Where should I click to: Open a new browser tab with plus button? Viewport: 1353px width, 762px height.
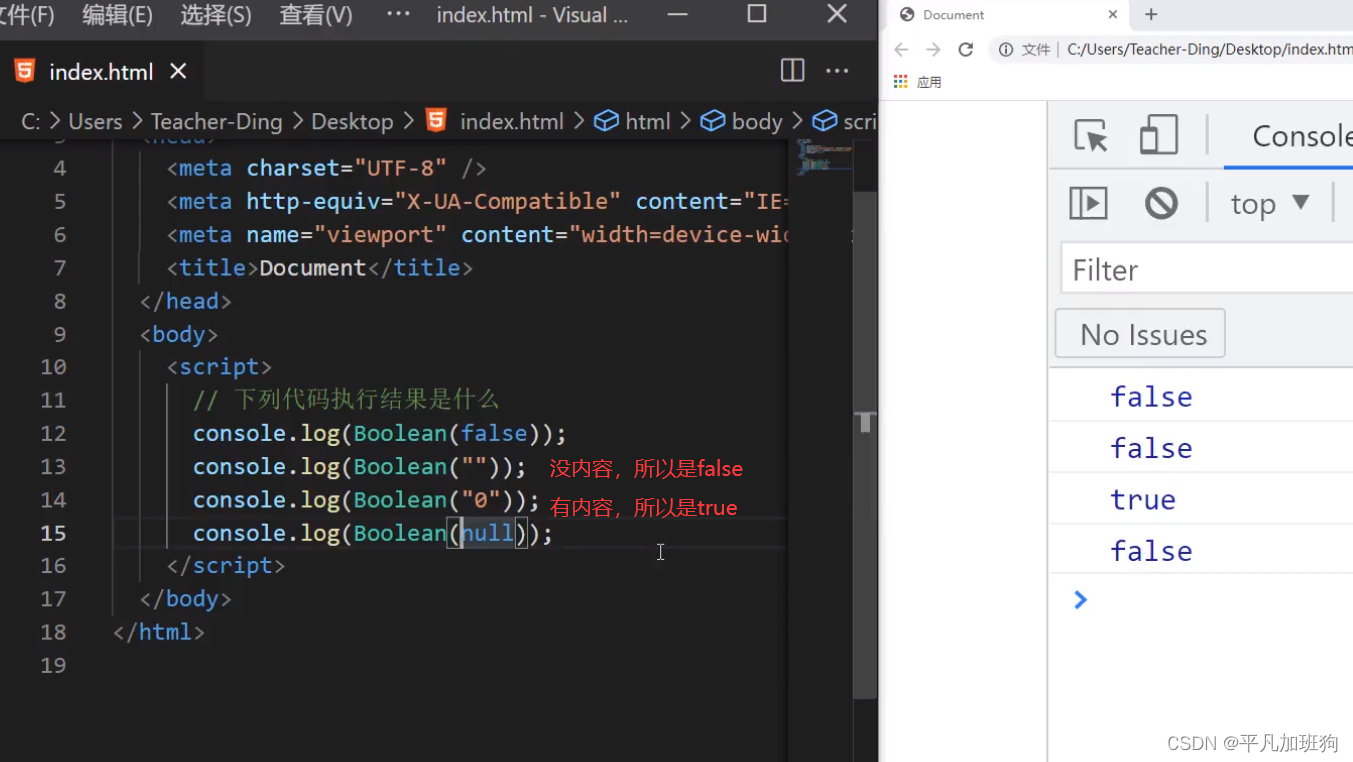[1151, 15]
